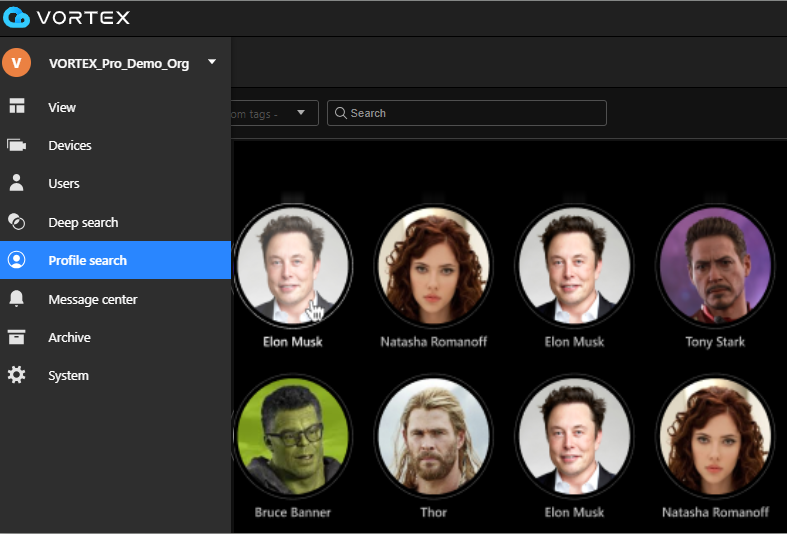Select the Users person icon
The image size is (787, 534).
[17, 183]
